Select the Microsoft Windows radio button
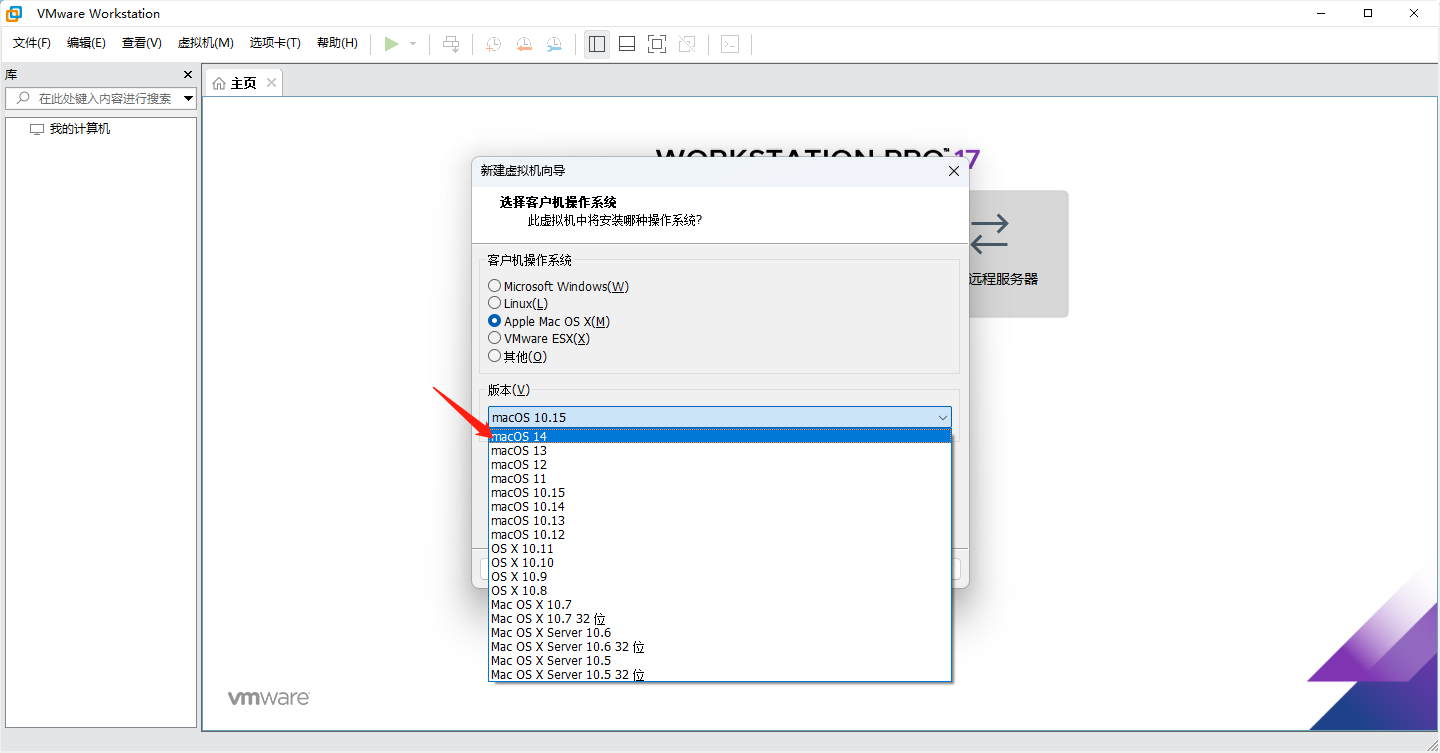This screenshot has width=1440, height=753. click(x=494, y=286)
